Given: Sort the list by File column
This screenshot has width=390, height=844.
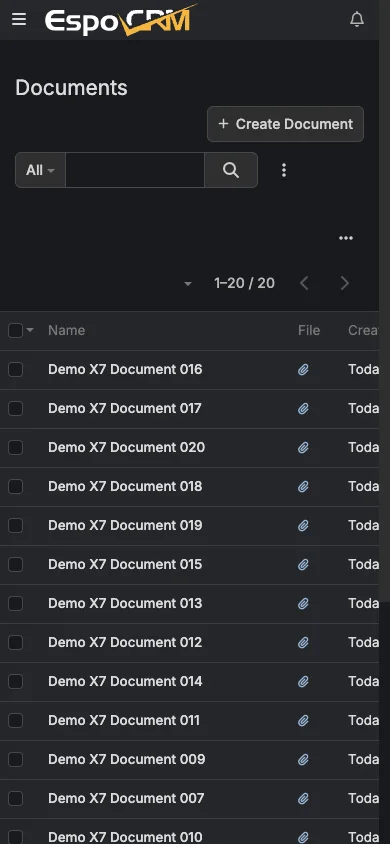Looking at the screenshot, I should (x=309, y=330).
